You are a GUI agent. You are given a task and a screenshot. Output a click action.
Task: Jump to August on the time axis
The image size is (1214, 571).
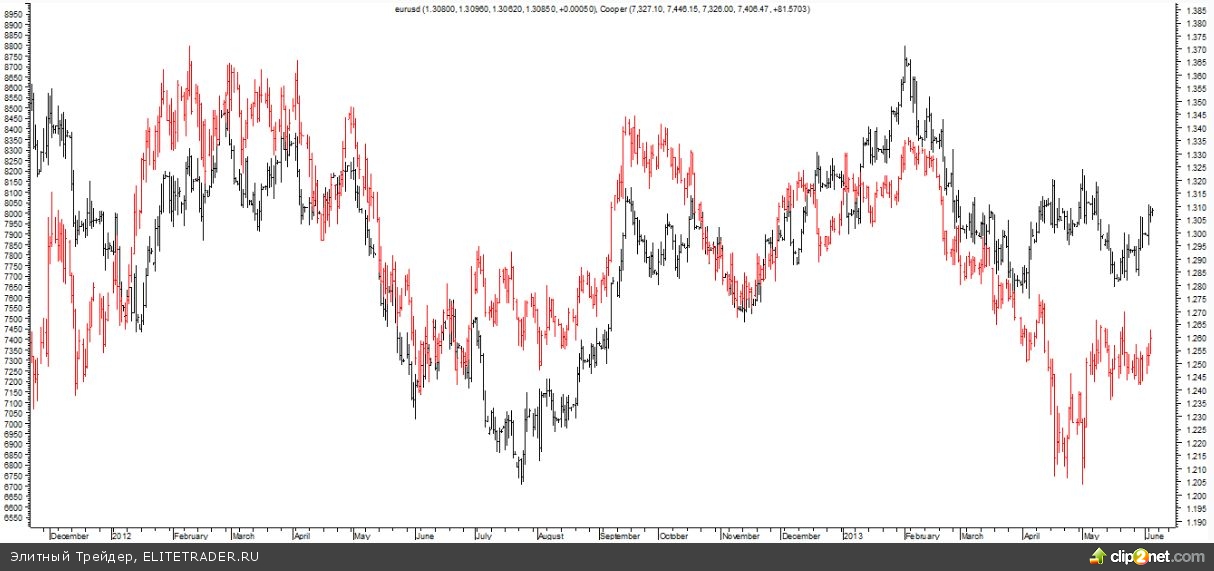(x=551, y=536)
